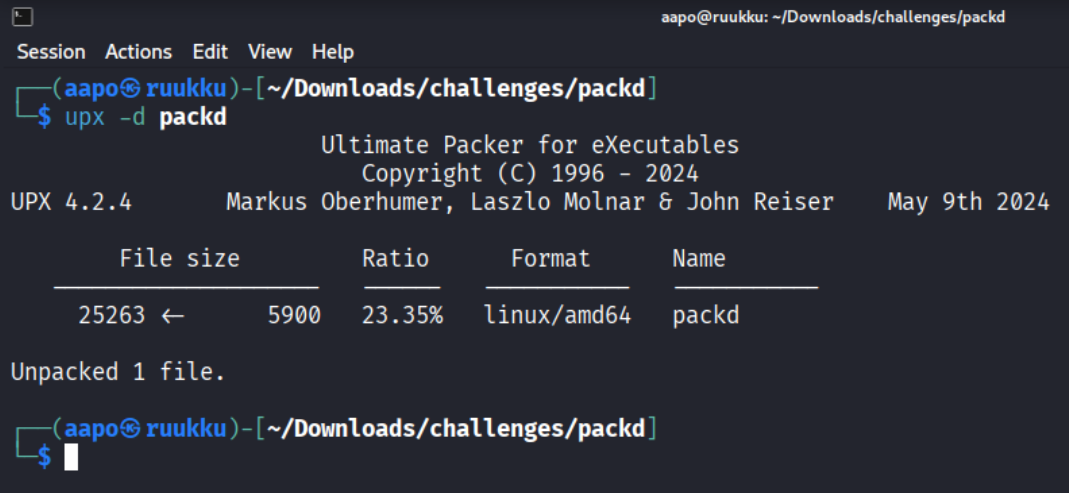Click the Ratio column header
This screenshot has width=1069, height=493.
tap(395, 258)
